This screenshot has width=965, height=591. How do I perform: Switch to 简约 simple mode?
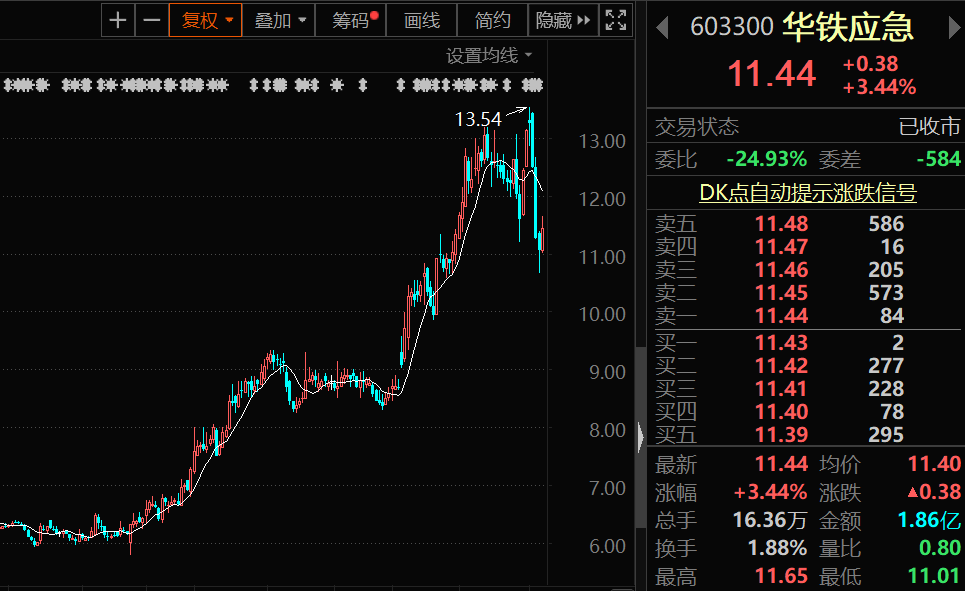click(493, 20)
